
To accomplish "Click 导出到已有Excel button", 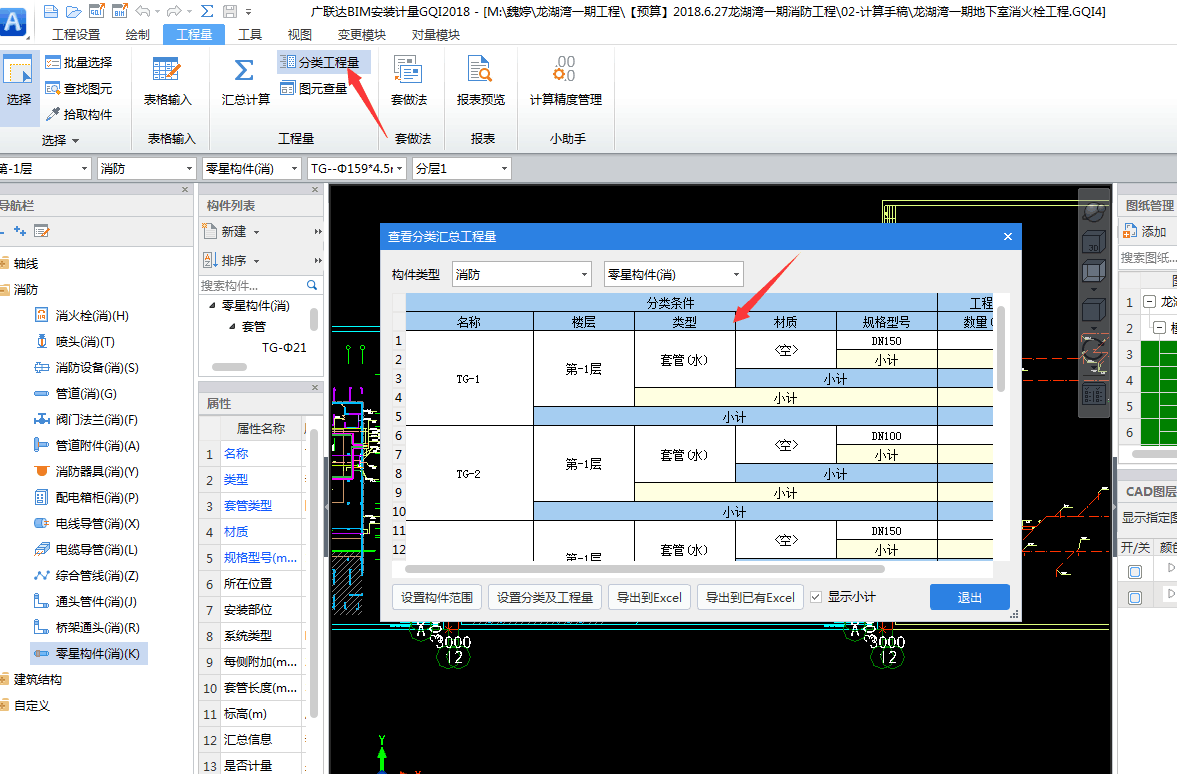I will (751, 598).
